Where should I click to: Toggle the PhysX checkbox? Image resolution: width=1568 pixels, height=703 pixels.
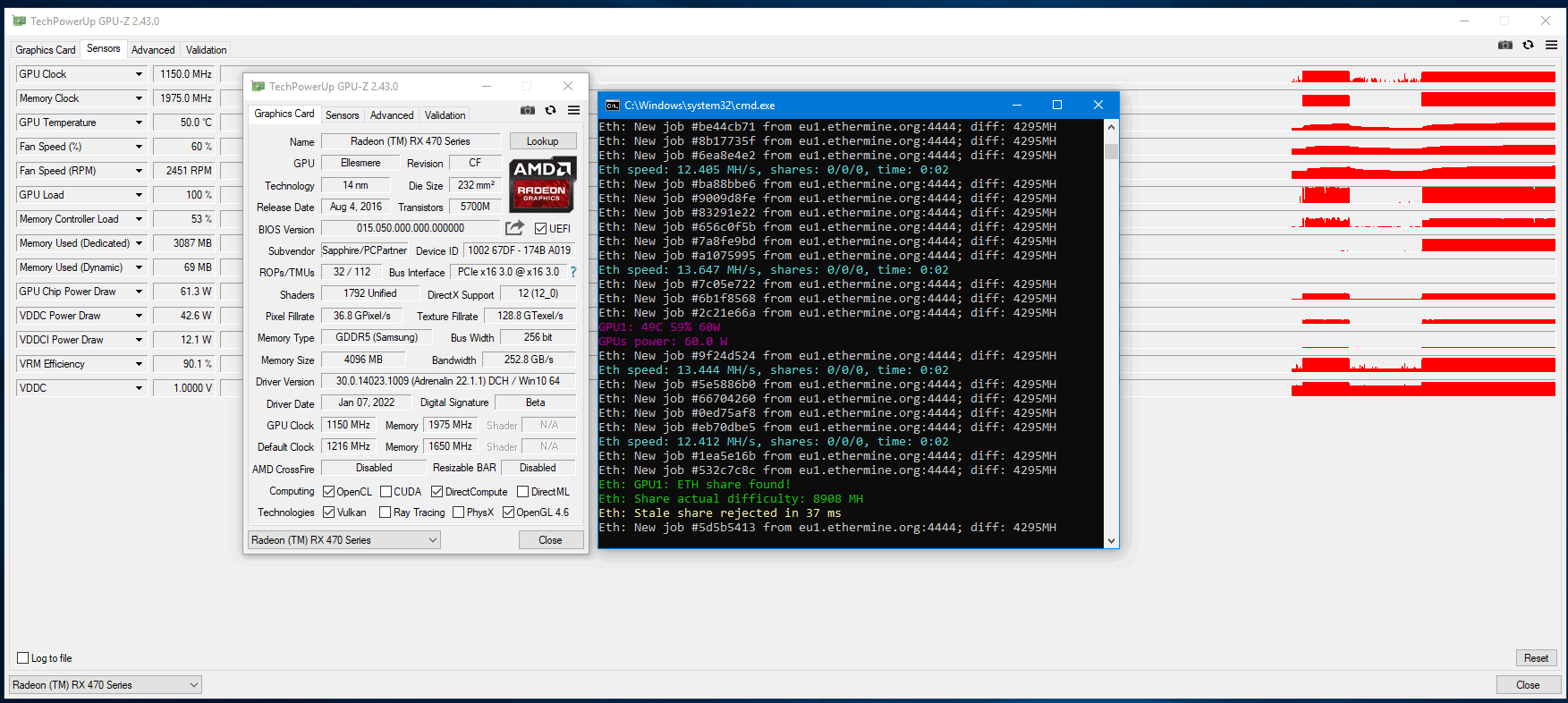click(458, 512)
